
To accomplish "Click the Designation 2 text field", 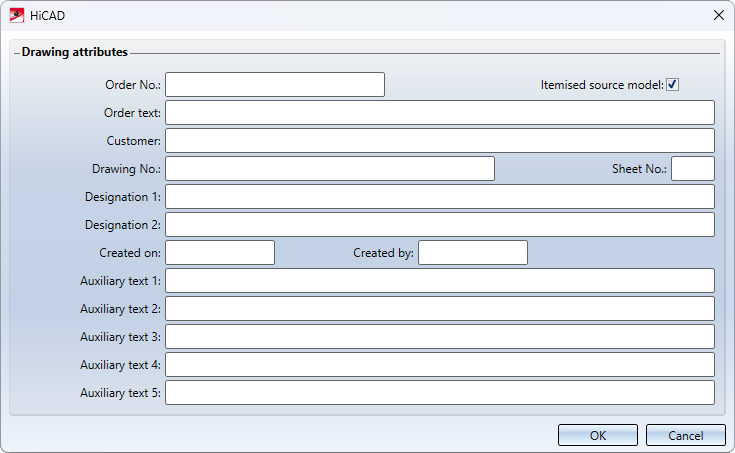I will point(440,225).
